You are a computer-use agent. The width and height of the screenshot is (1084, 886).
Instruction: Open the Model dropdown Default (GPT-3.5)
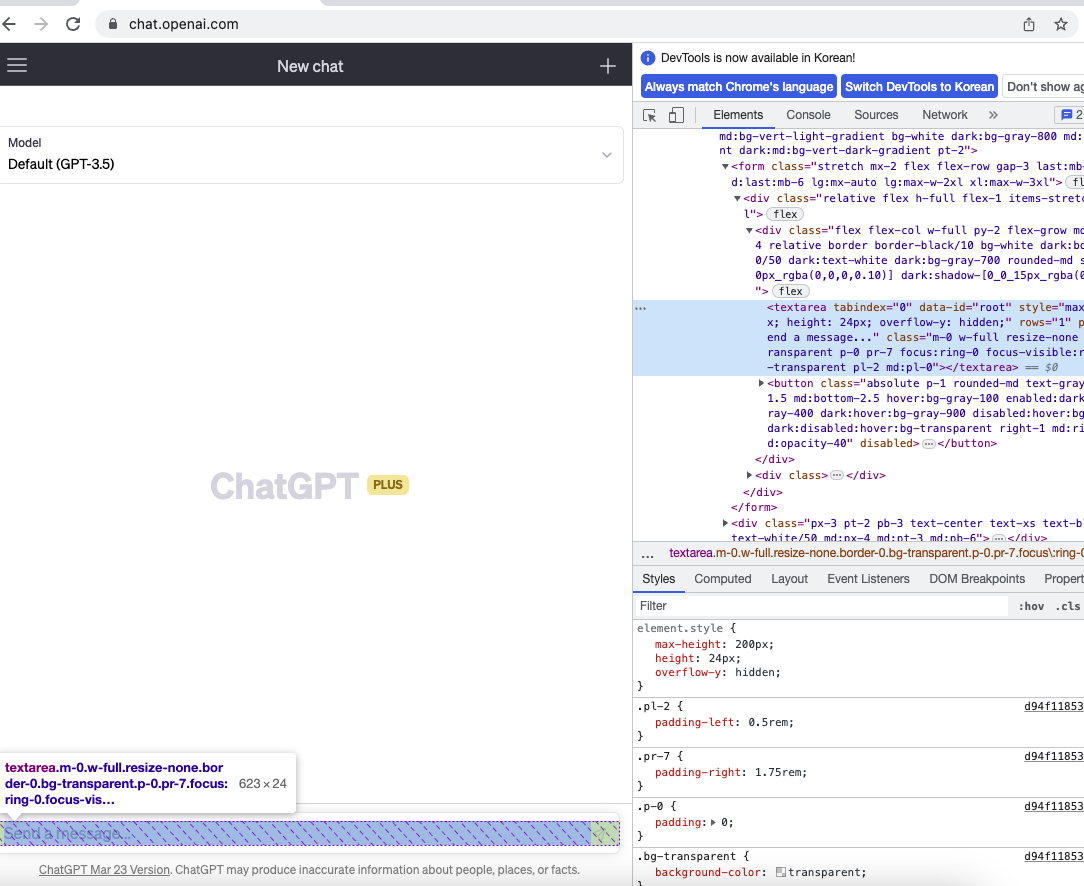(x=312, y=155)
